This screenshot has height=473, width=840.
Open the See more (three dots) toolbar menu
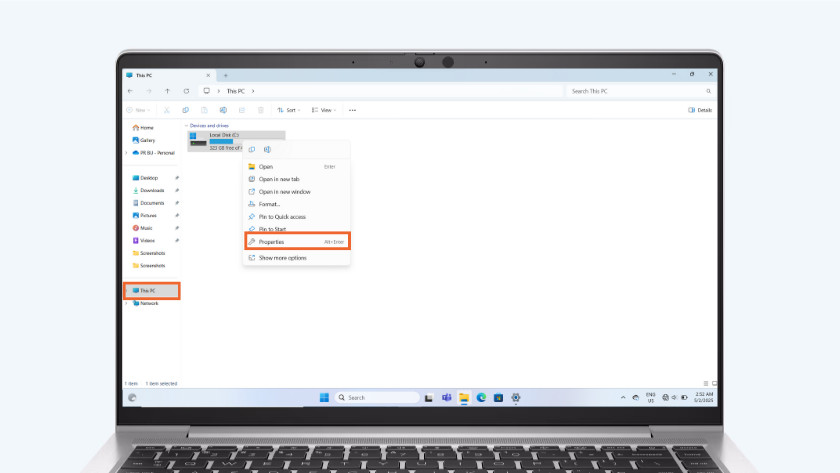click(x=352, y=110)
